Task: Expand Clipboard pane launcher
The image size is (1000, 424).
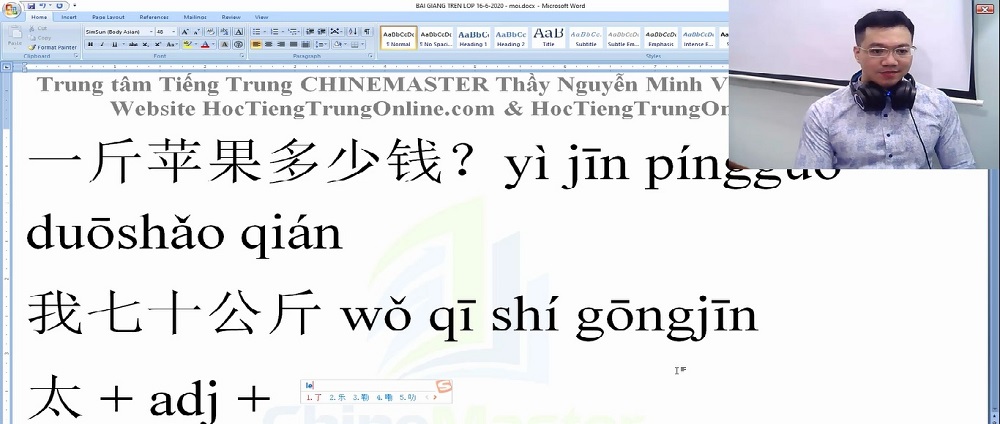Action: pyautogui.click(x=76, y=56)
